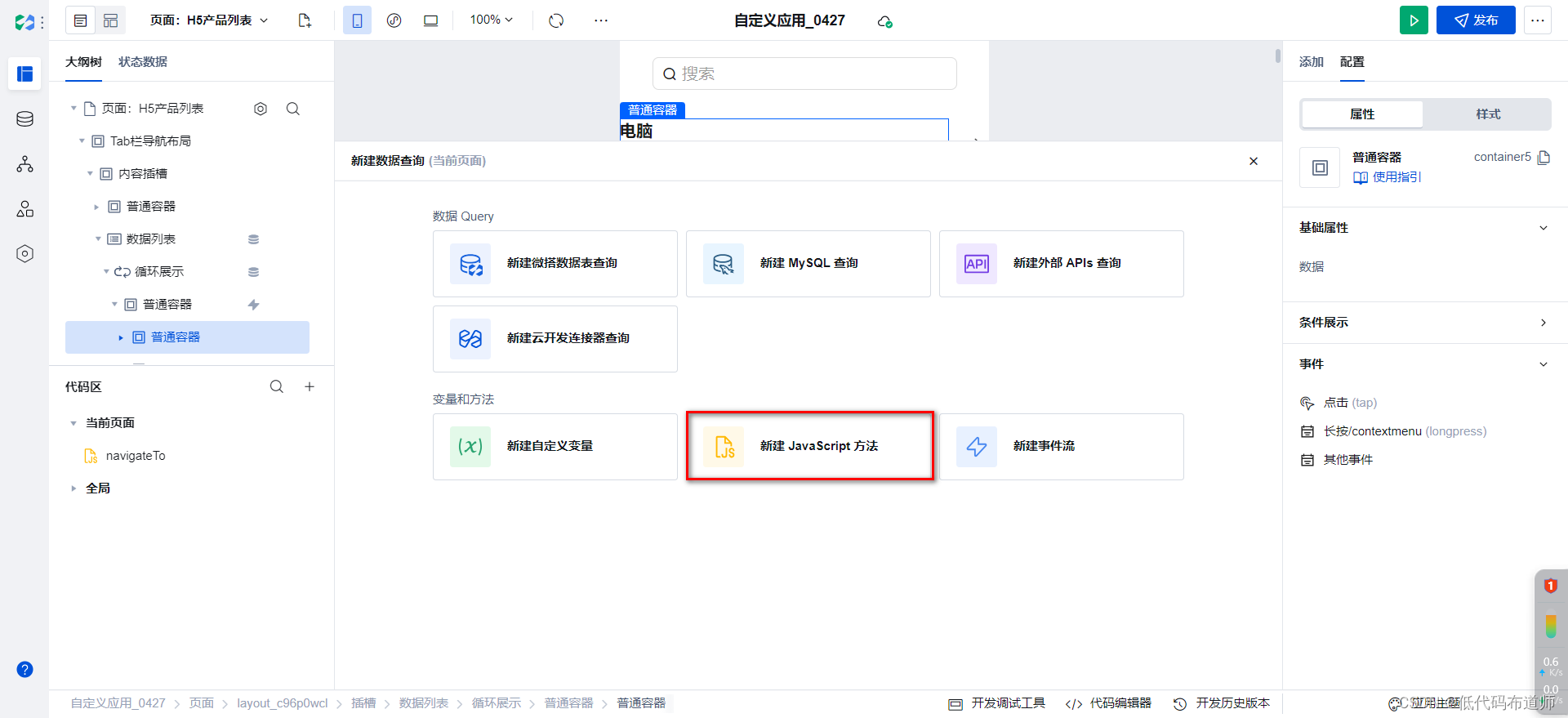Expand the selected 普通容器 tree node
1568x718 pixels.
coord(121,337)
